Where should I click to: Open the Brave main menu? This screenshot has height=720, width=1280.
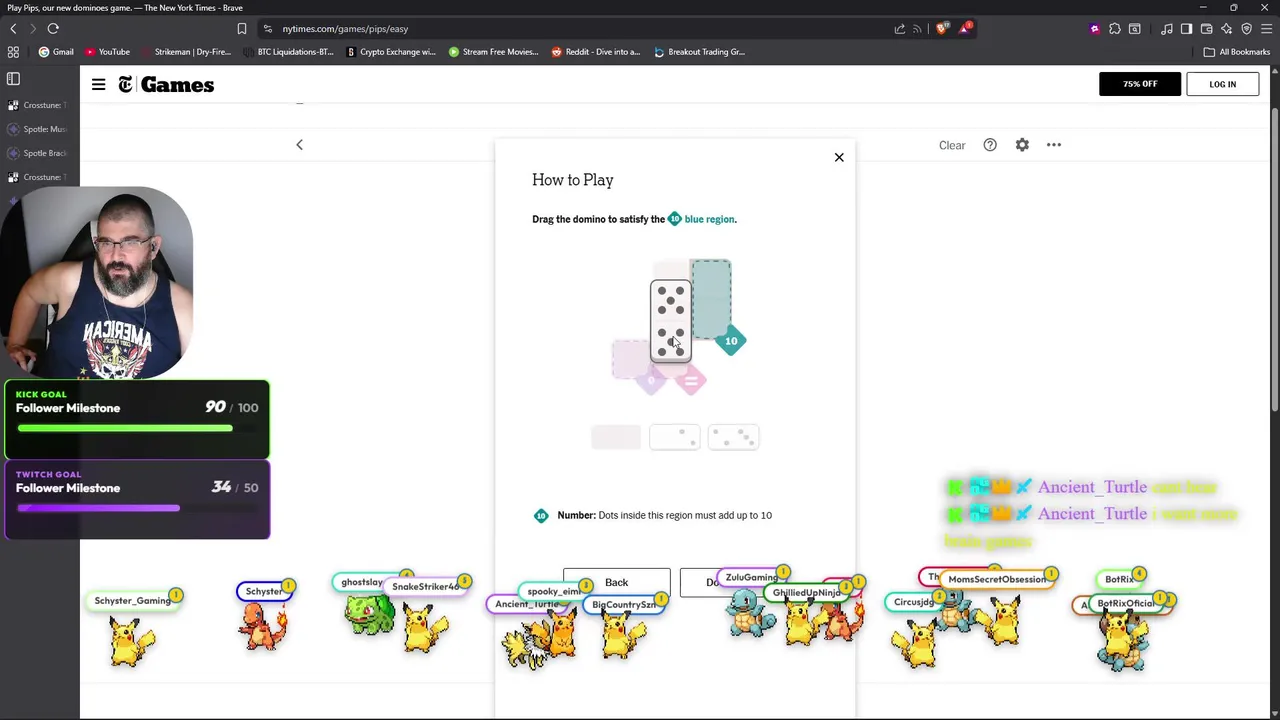point(1267,29)
